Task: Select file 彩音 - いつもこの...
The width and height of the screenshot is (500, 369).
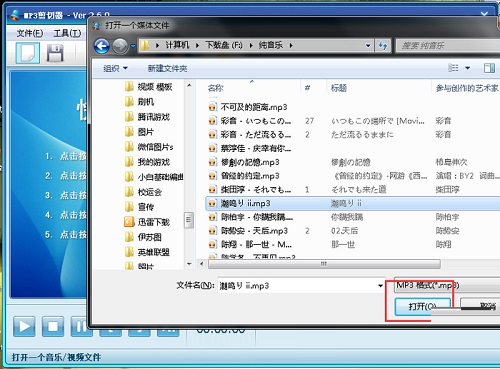Action: 256,121
